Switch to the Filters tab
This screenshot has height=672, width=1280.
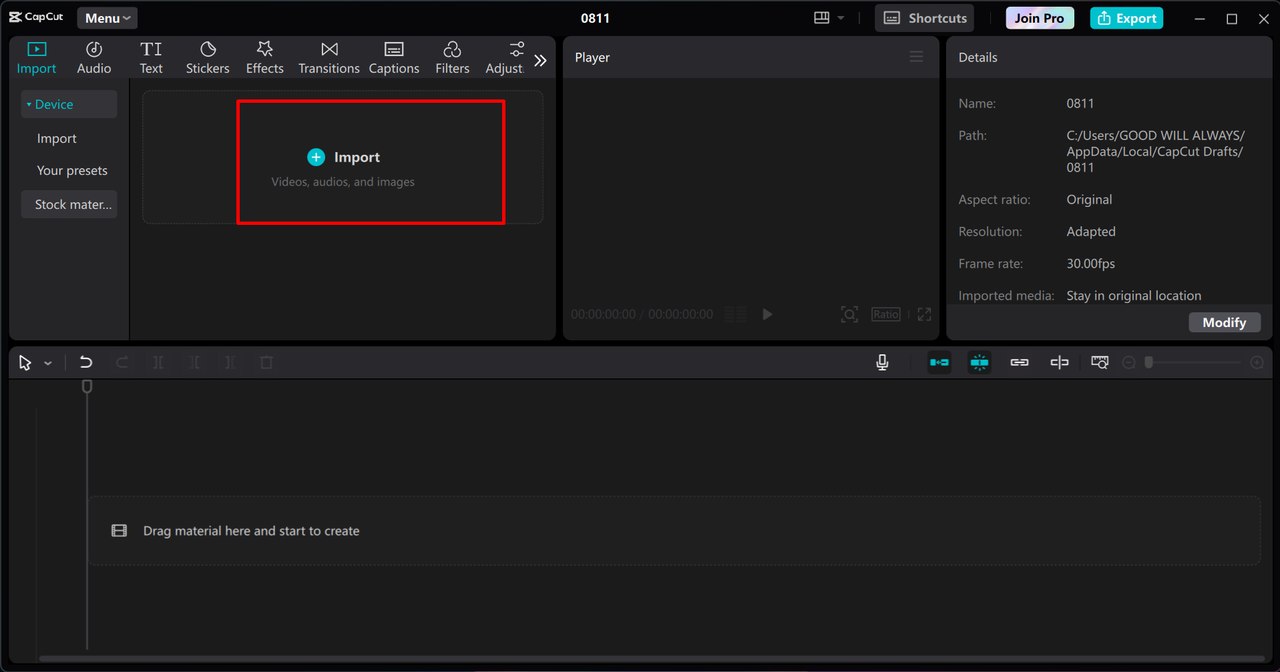452,58
